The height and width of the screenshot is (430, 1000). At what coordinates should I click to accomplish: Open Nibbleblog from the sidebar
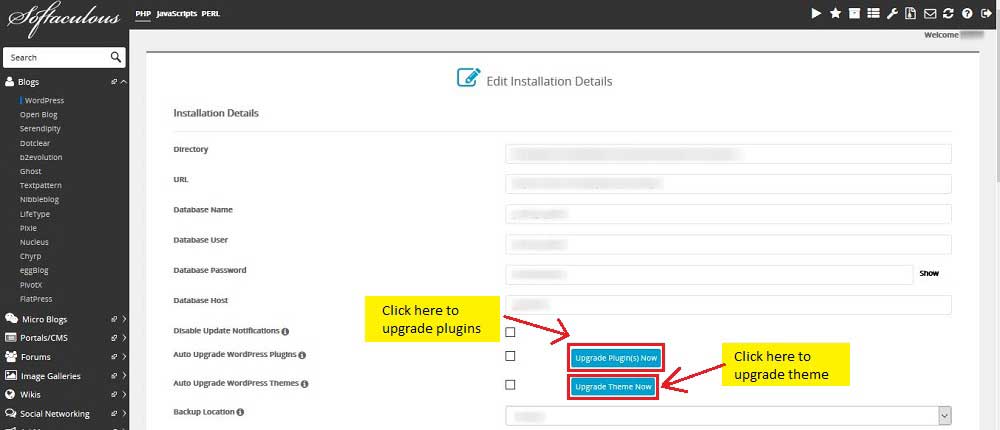(x=39, y=200)
